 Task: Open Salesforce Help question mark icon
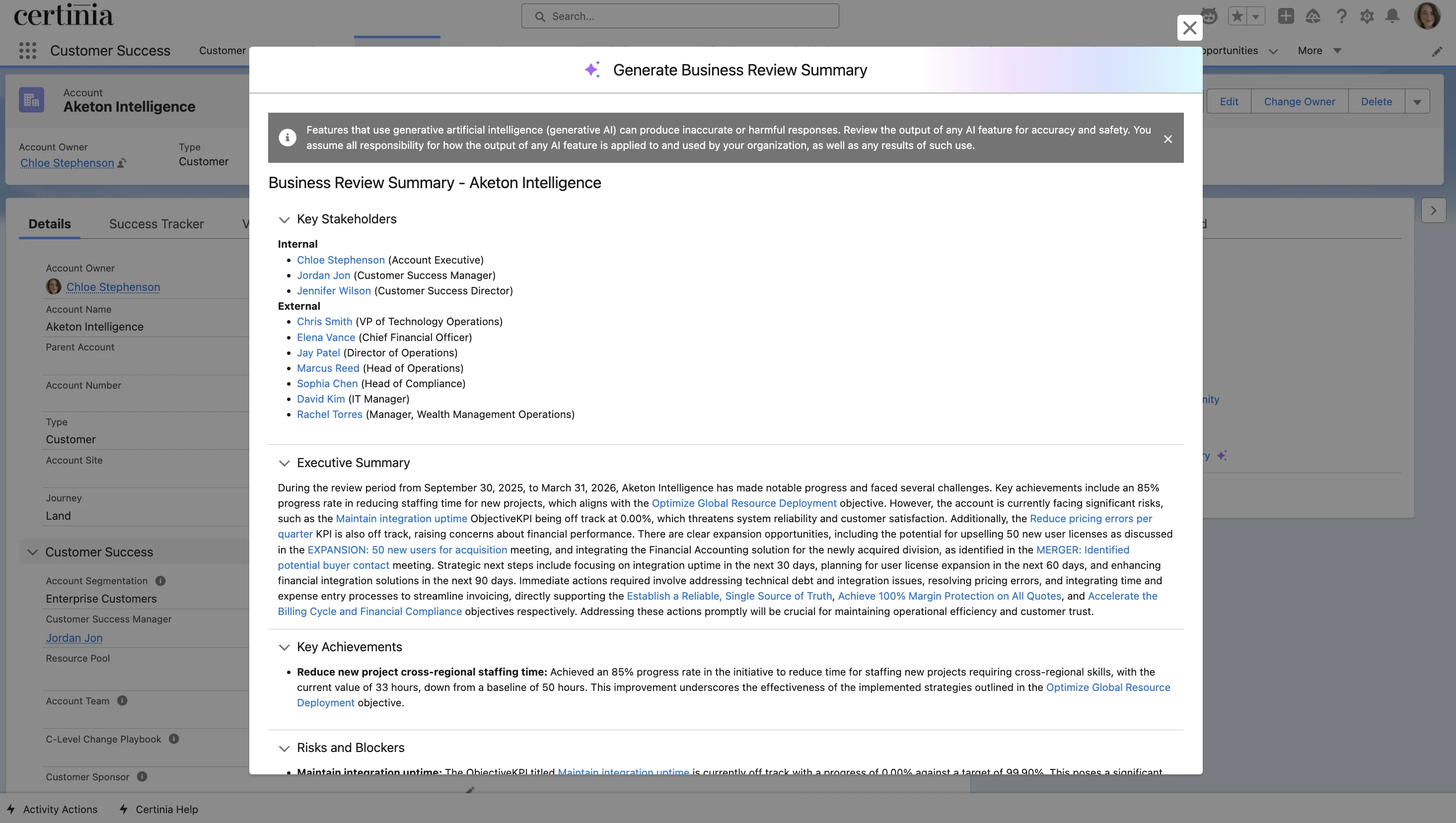1341,16
